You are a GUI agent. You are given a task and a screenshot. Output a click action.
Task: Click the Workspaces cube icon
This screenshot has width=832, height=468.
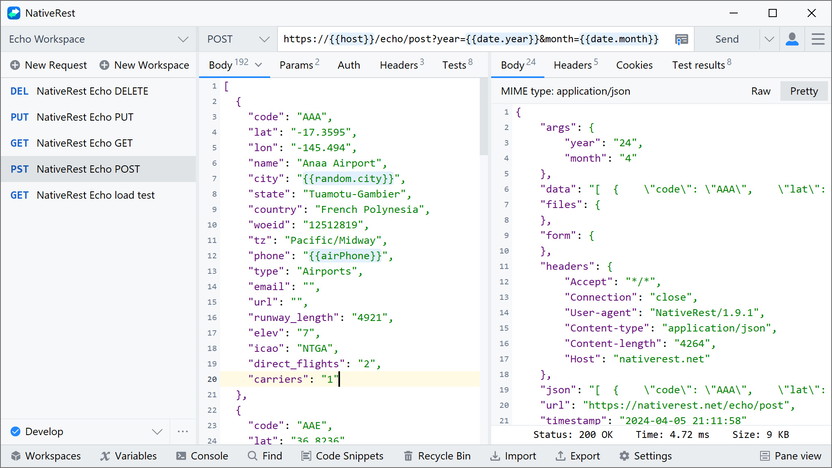16,456
